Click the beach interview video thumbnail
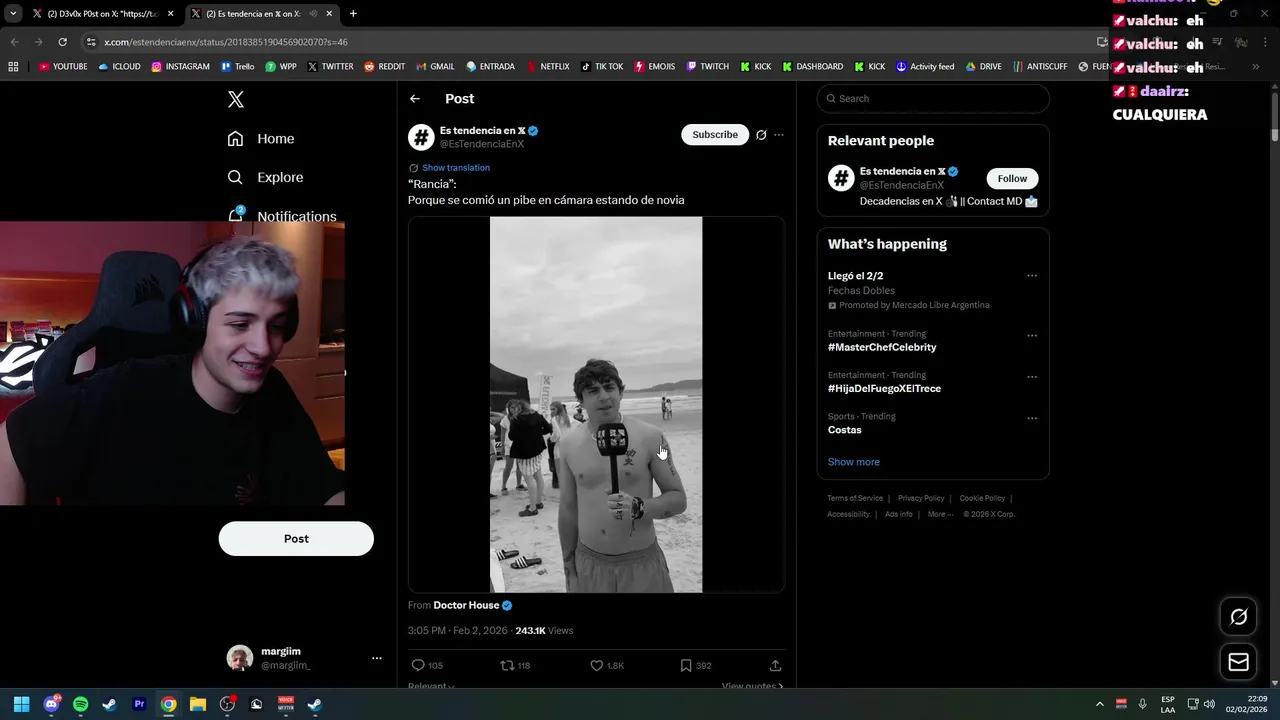1280x720 pixels. (596, 405)
